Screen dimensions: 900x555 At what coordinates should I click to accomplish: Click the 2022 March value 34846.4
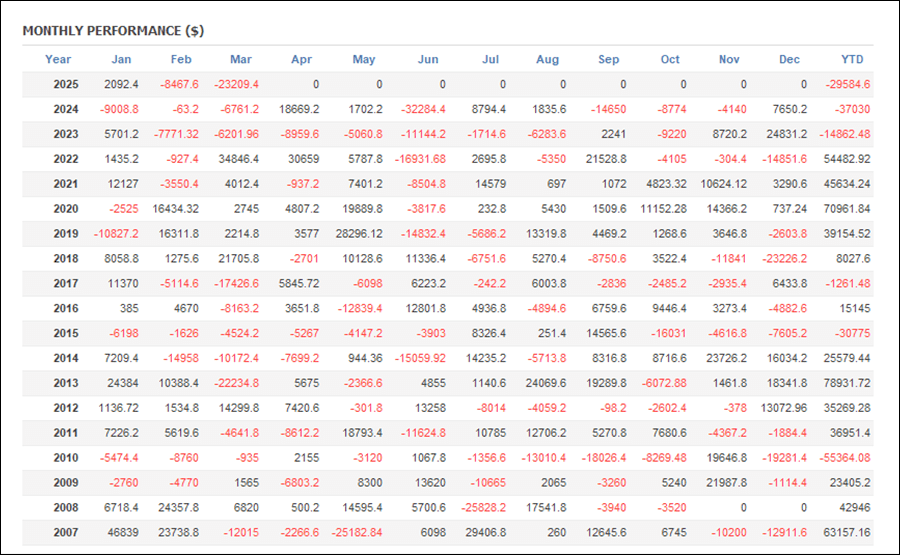point(239,159)
